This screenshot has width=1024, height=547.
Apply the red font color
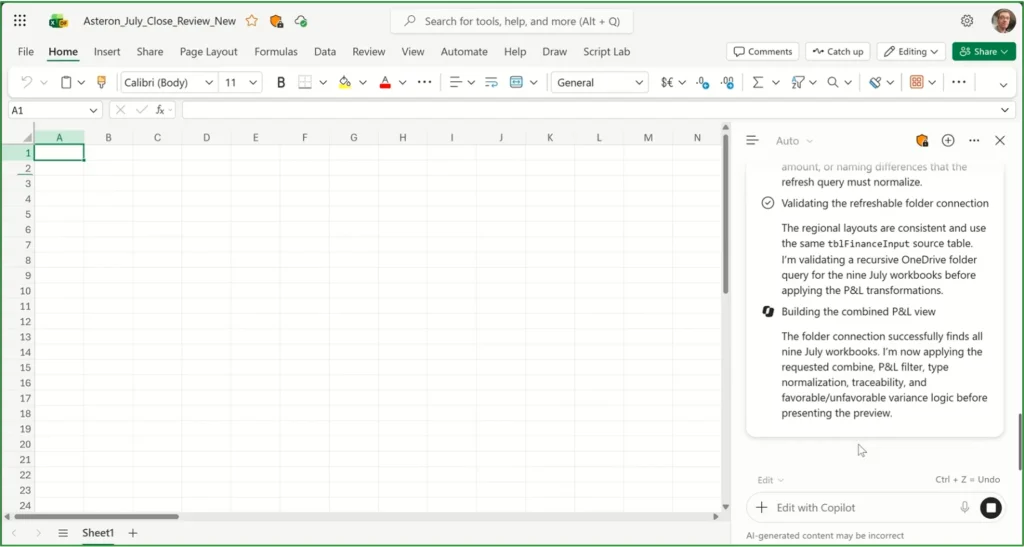pyautogui.click(x=385, y=82)
